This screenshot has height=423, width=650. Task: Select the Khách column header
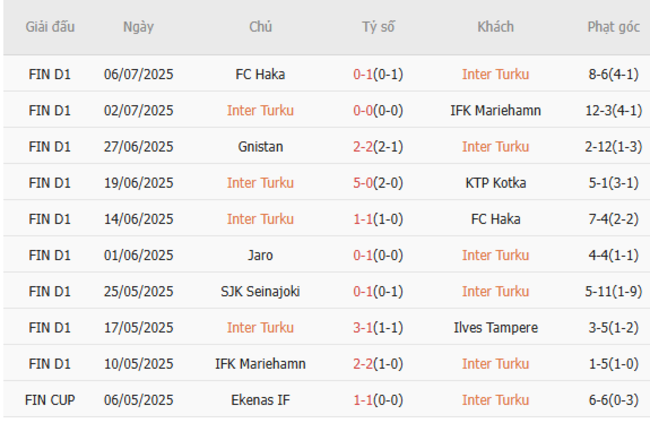496,27
